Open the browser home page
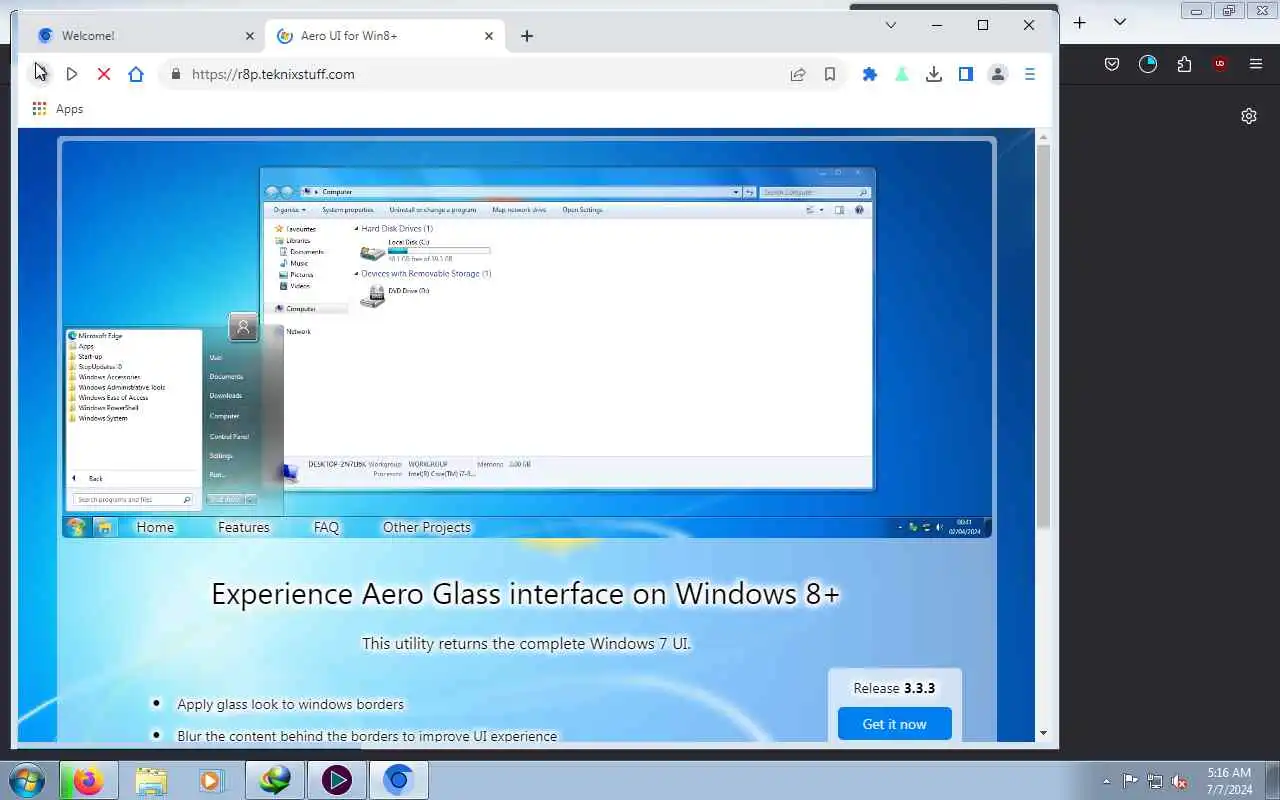The height and width of the screenshot is (800, 1280). click(136, 74)
